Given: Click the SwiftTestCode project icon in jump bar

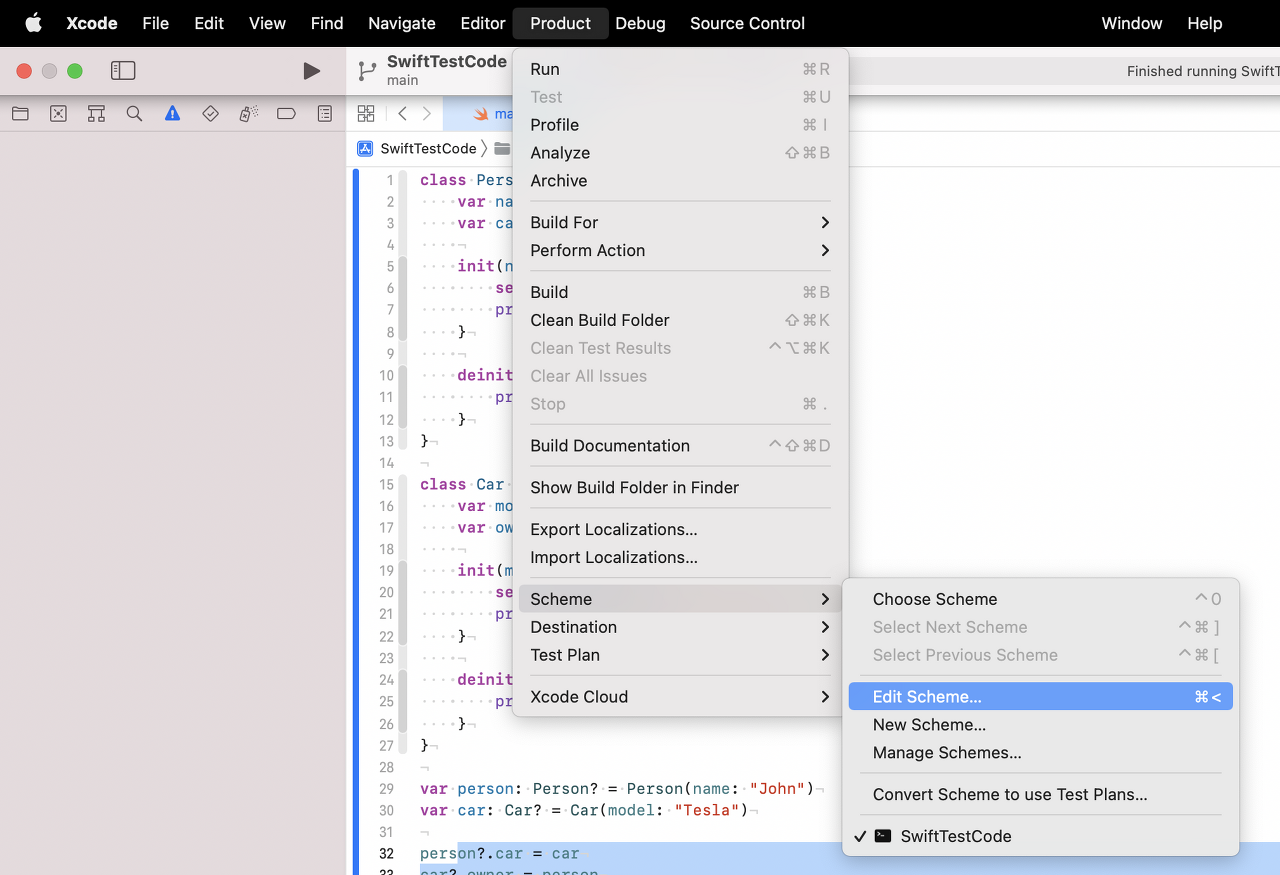Looking at the screenshot, I should click(x=365, y=149).
